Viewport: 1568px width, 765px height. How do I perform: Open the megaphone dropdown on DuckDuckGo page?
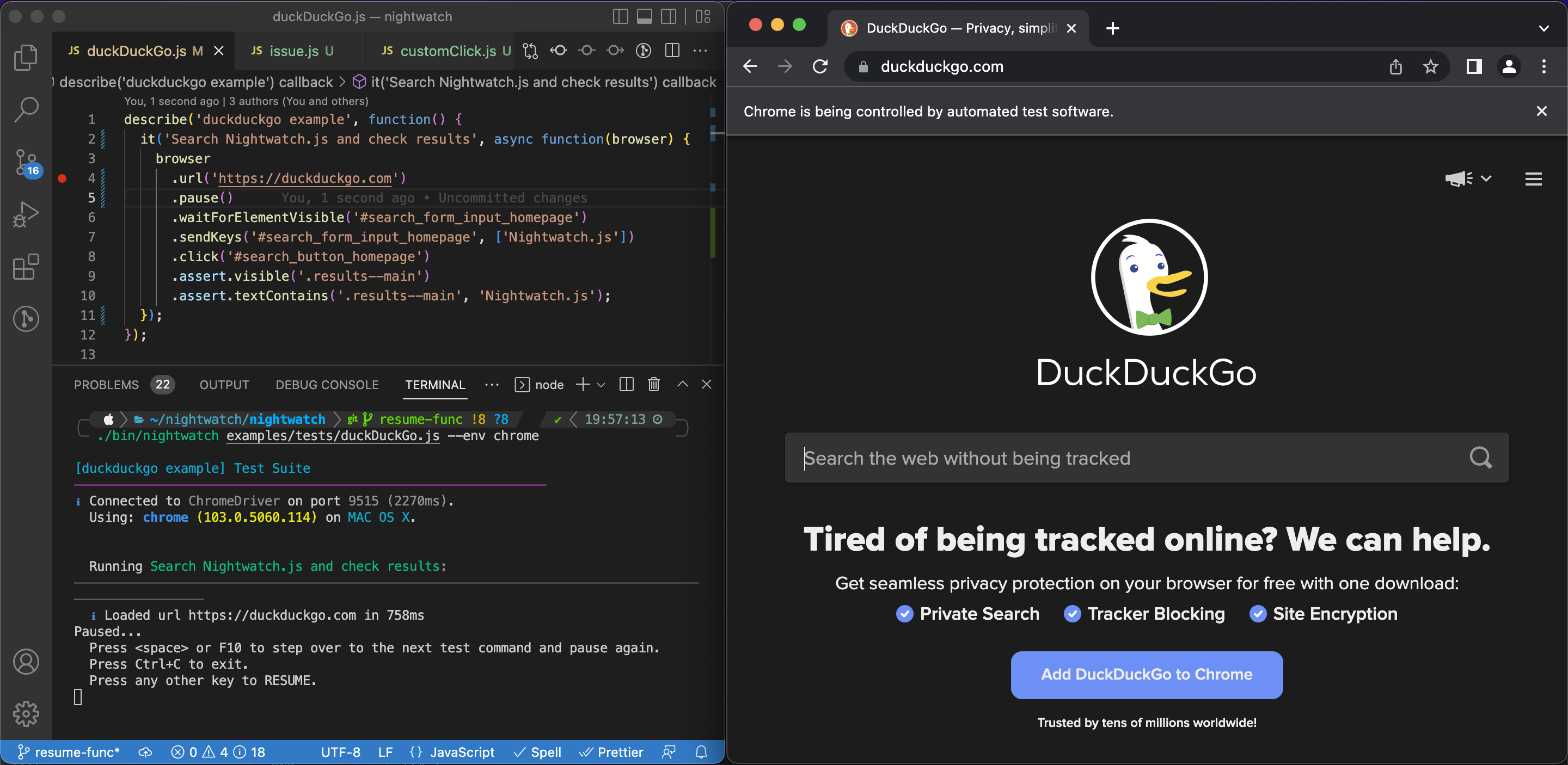[1468, 178]
